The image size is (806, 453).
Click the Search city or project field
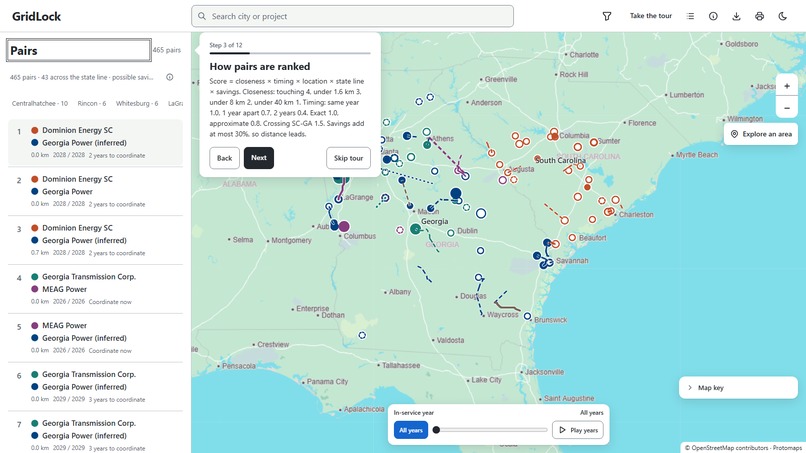point(352,16)
